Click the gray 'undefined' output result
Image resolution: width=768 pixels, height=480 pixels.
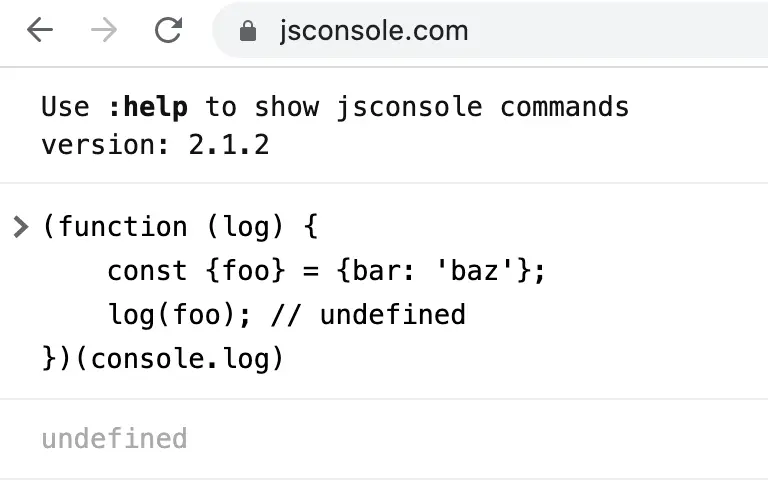click(115, 438)
